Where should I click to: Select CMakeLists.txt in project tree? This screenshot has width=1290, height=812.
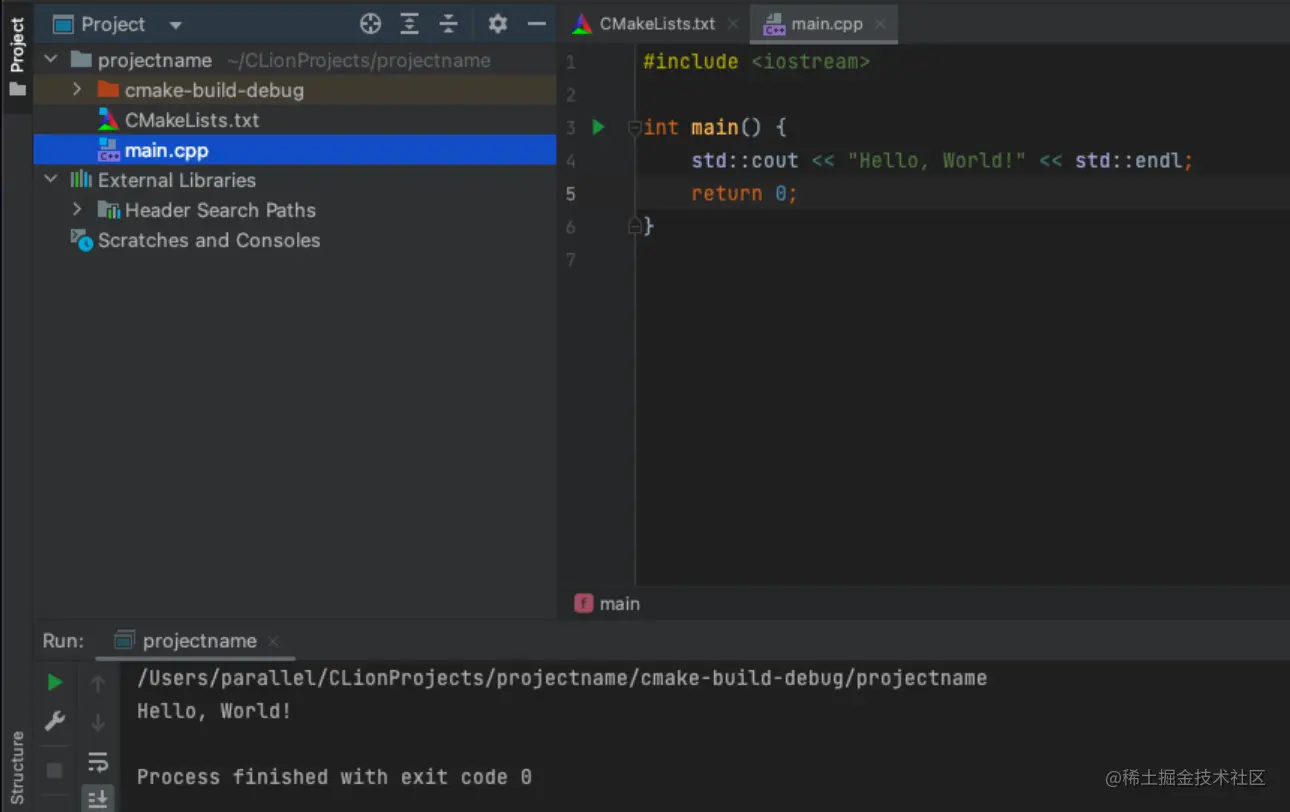click(x=192, y=120)
